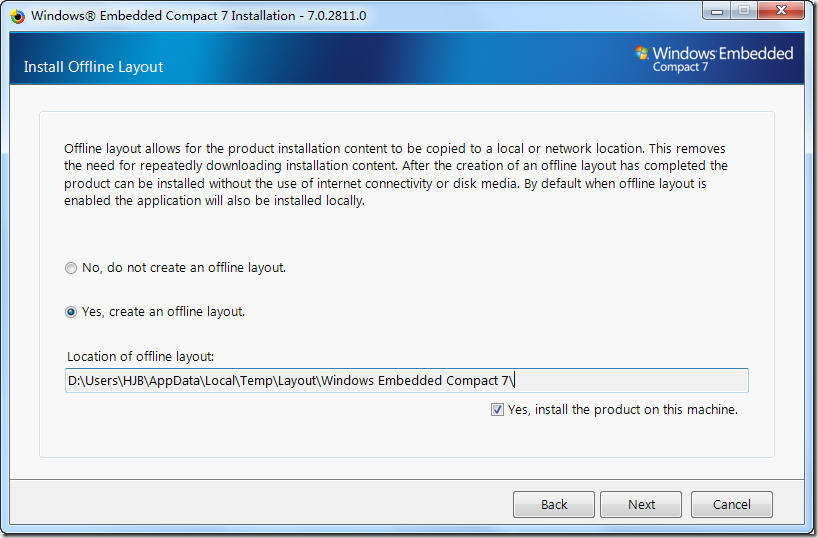Close the installer with the X button
Screen dimensions: 818x538
781,10
